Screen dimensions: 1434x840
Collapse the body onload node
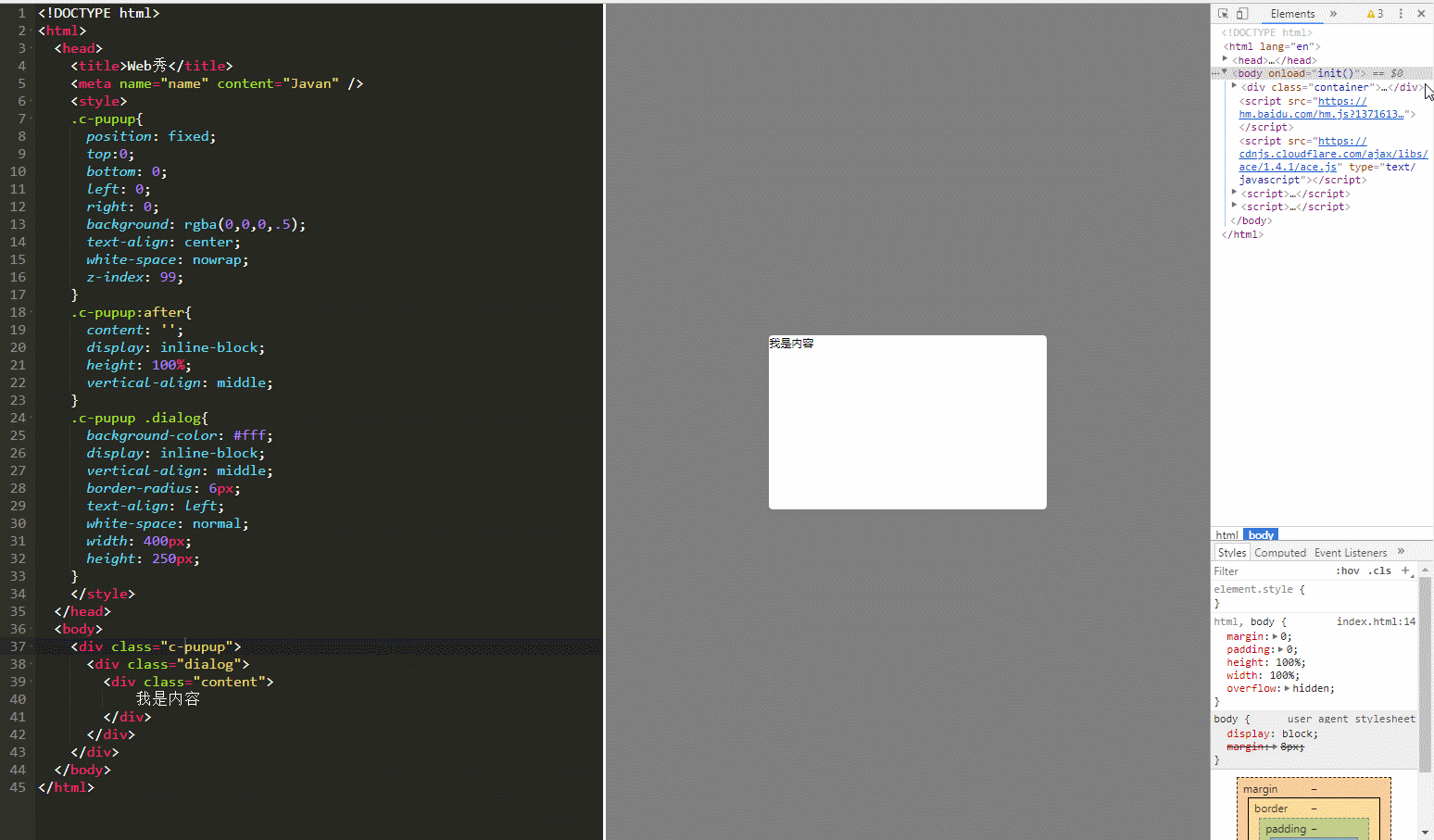(1225, 71)
